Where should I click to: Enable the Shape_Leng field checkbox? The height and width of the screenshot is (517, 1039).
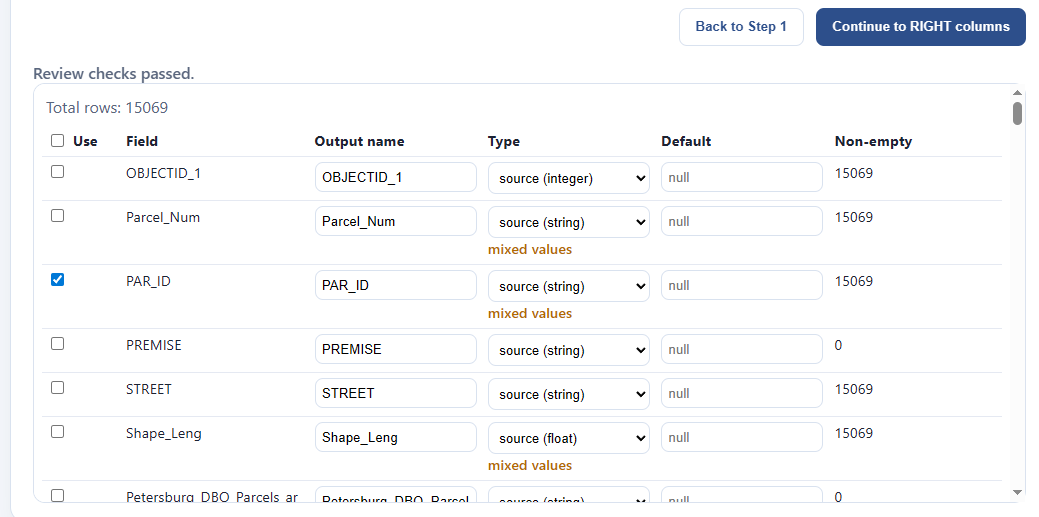click(x=58, y=431)
